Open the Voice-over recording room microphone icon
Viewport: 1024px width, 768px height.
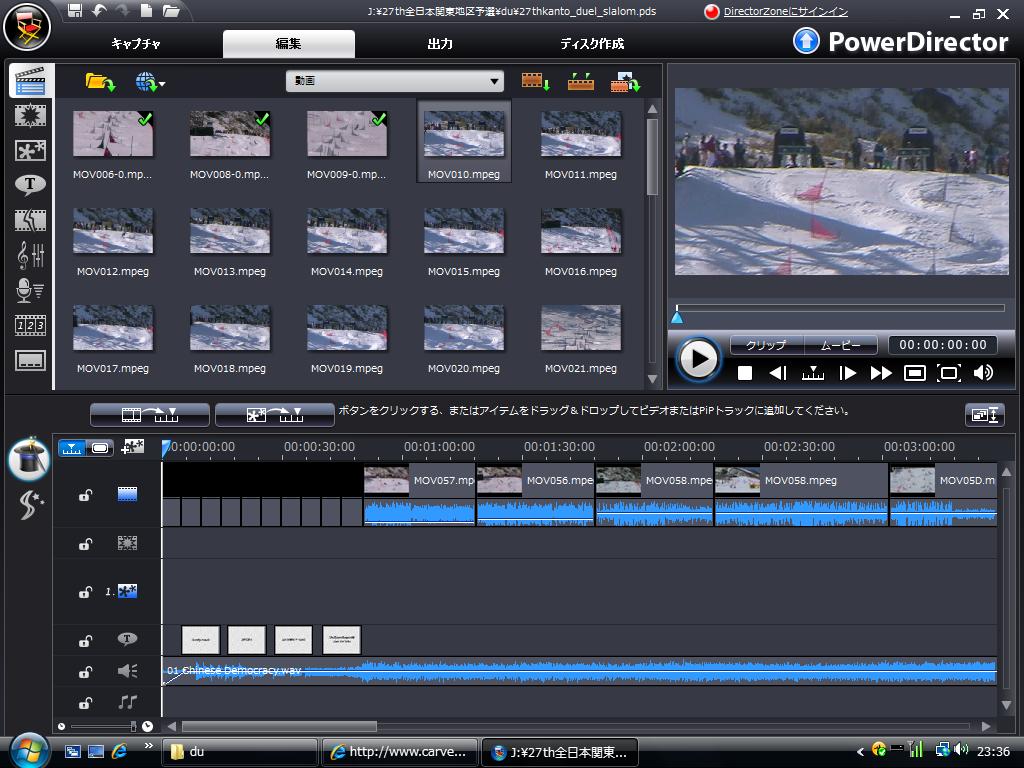[x=30, y=290]
